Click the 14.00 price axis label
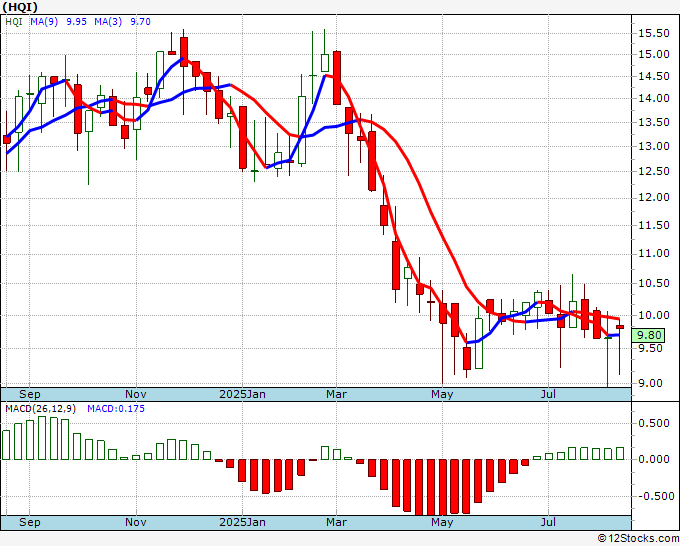 pos(654,99)
